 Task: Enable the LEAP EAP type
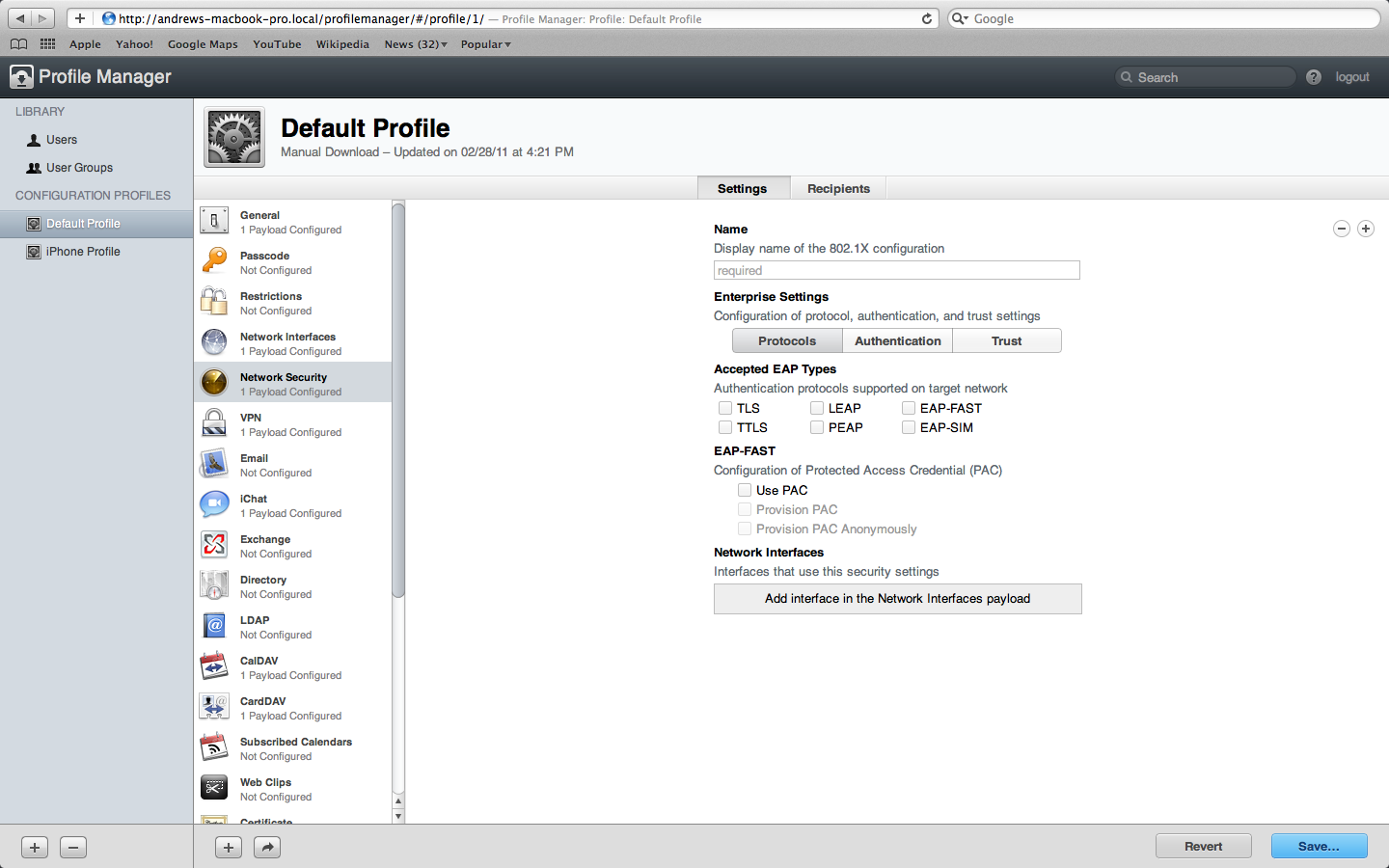click(817, 408)
